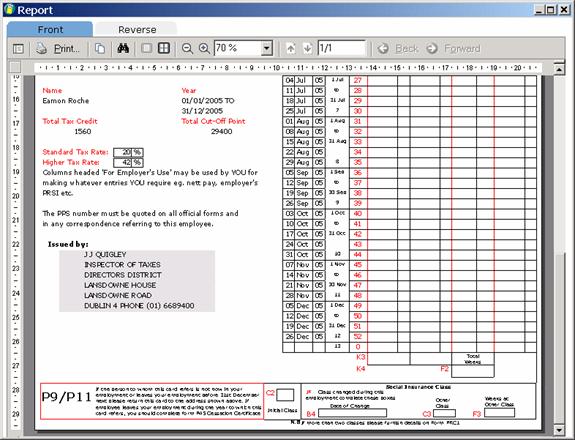Viewport: 575px width, 440px height.
Task: Click the page number 1/1 field
Action: (342, 48)
